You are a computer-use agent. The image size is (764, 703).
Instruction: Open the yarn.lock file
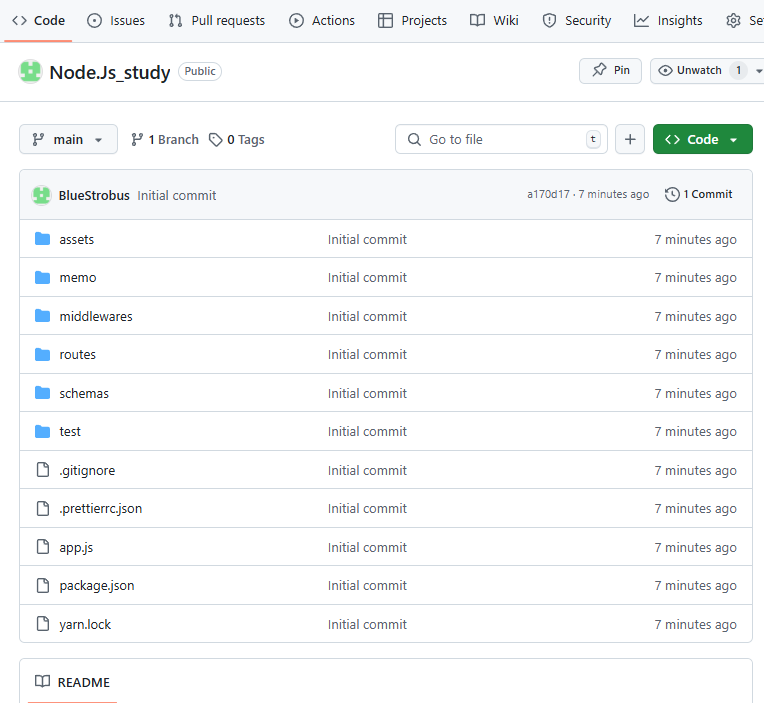[85, 624]
